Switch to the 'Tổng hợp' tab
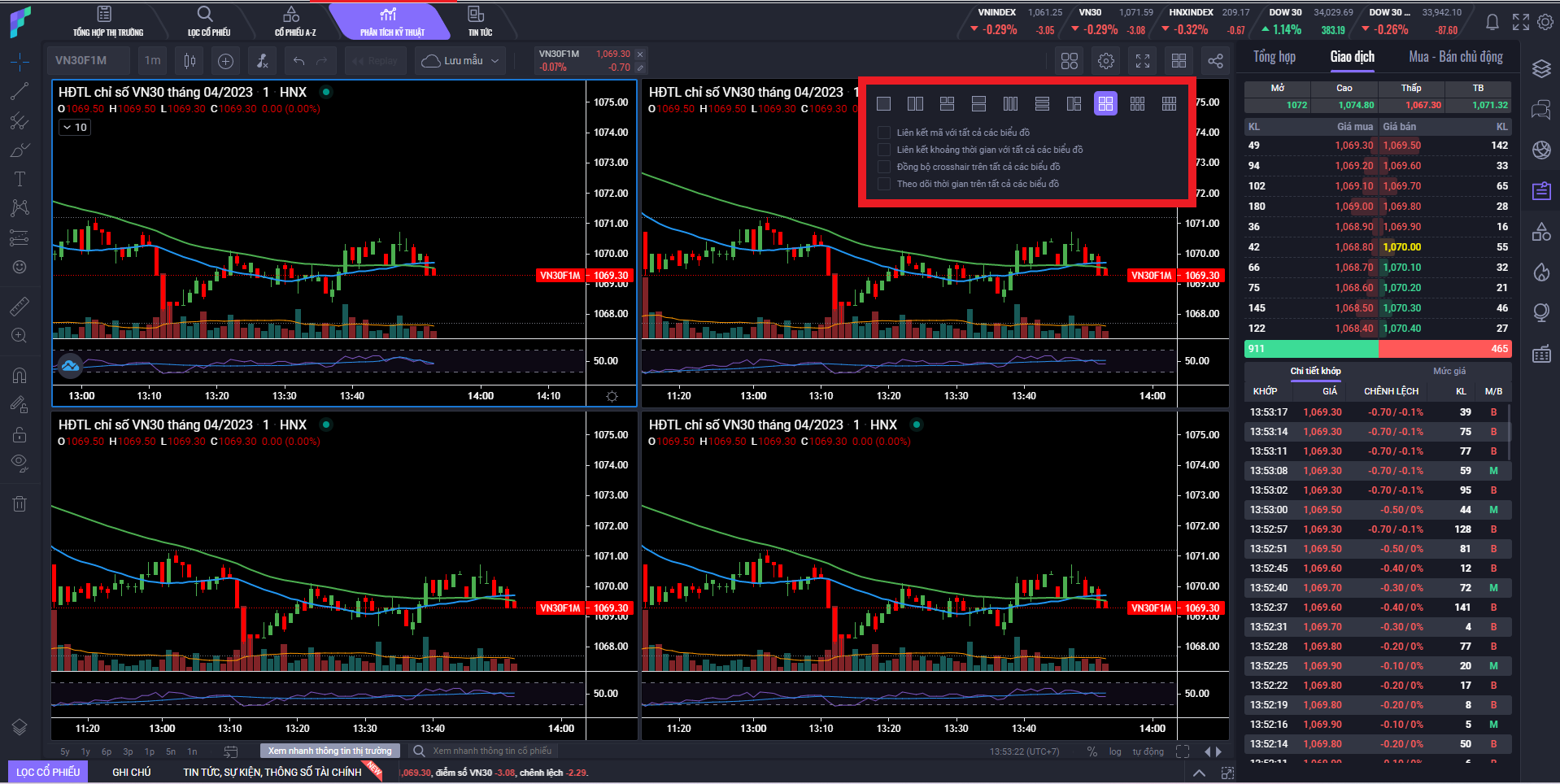 (x=1274, y=57)
